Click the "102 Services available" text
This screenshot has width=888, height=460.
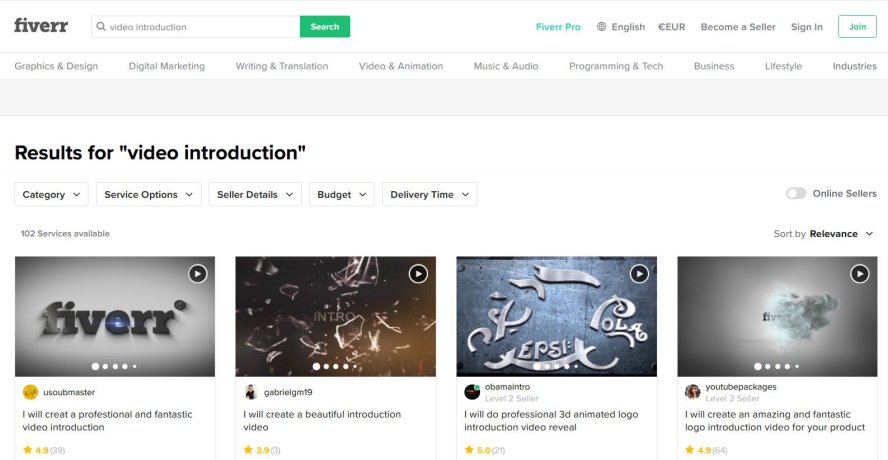65,233
